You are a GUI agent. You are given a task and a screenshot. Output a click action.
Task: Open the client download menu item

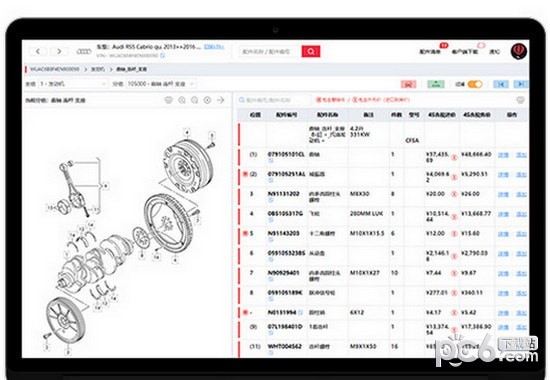point(465,52)
